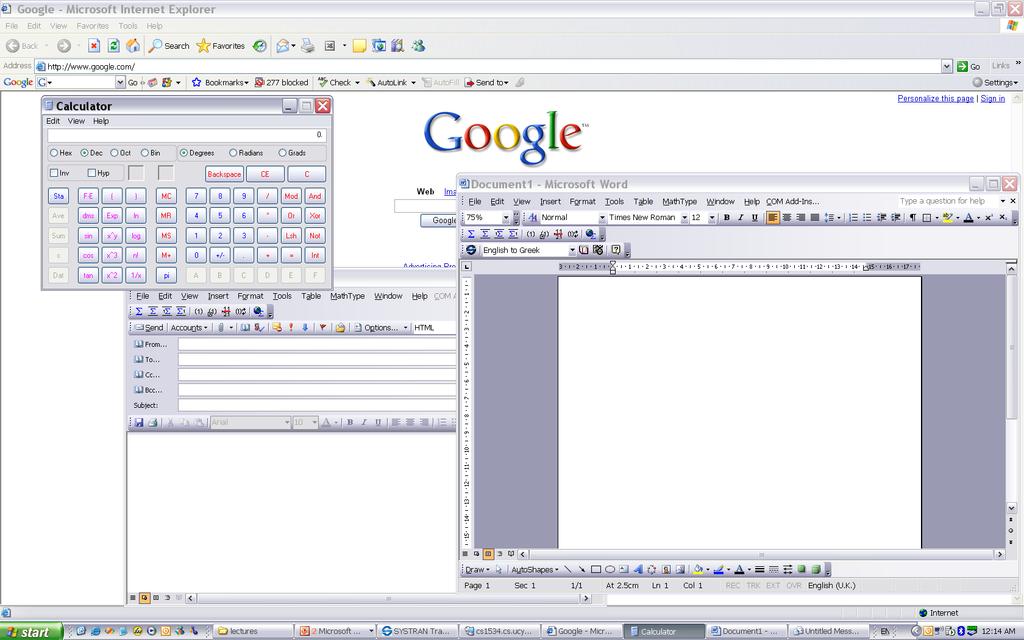Image resolution: width=1024 pixels, height=640 pixels.
Task: Open the History icon in Internet Explorer
Action: pos(260,46)
